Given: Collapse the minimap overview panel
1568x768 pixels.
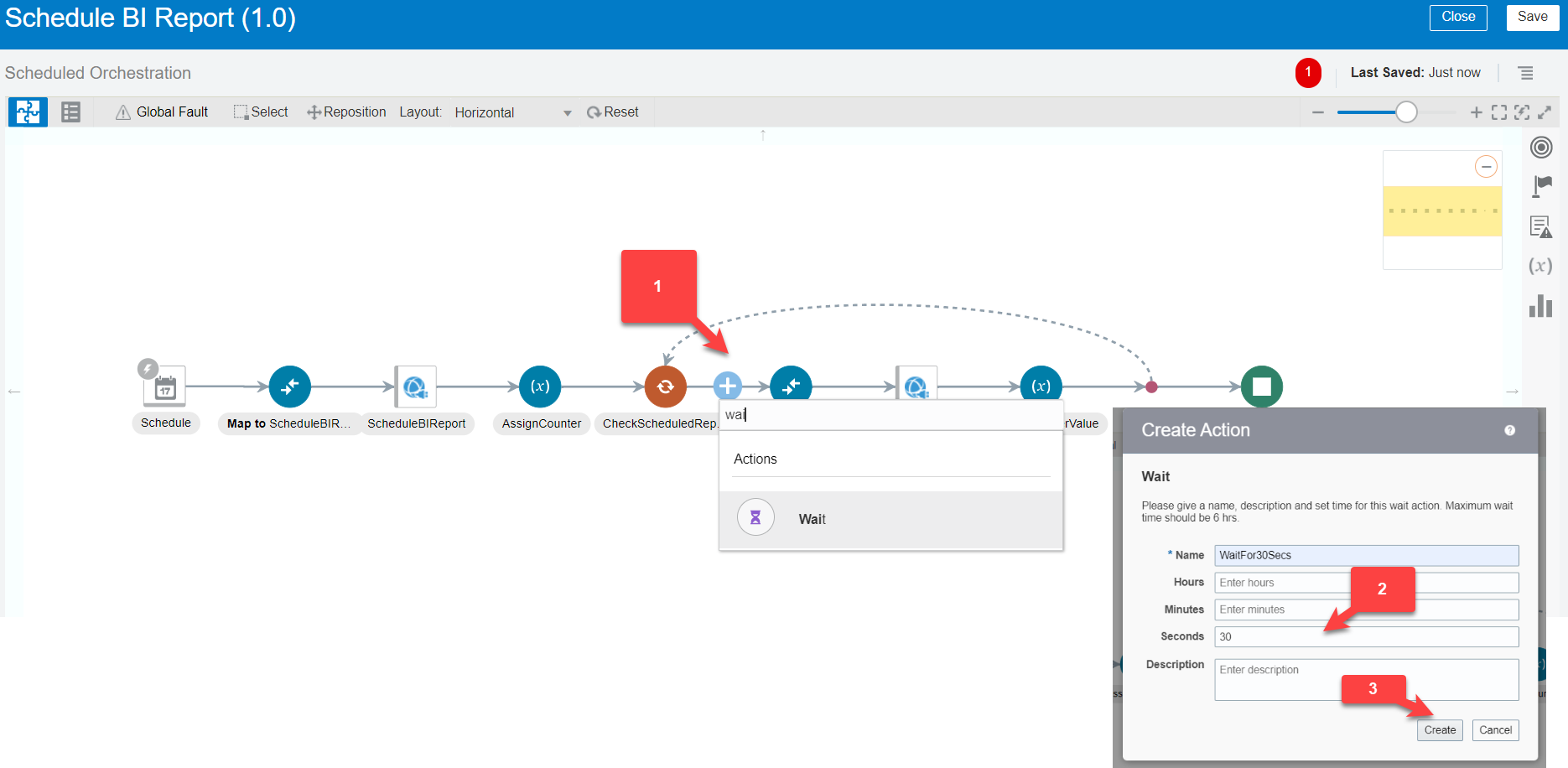Looking at the screenshot, I should pyautogui.click(x=1486, y=167).
